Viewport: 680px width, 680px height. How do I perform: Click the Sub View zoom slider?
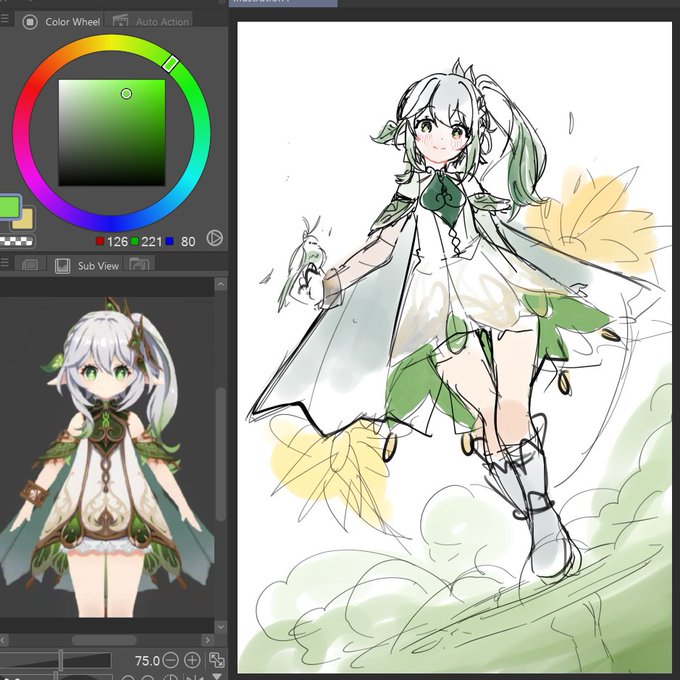56,660
